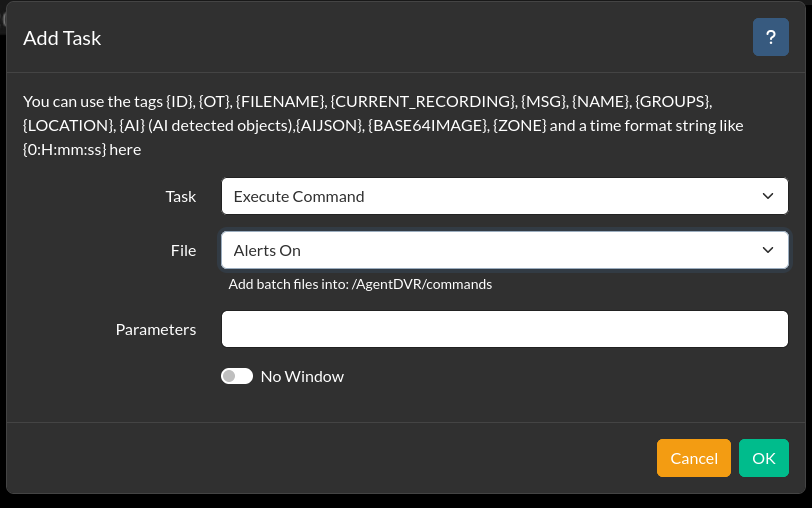Image resolution: width=812 pixels, height=508 pixels.
Task: Focus the Parameters text field
Action: 505,329
